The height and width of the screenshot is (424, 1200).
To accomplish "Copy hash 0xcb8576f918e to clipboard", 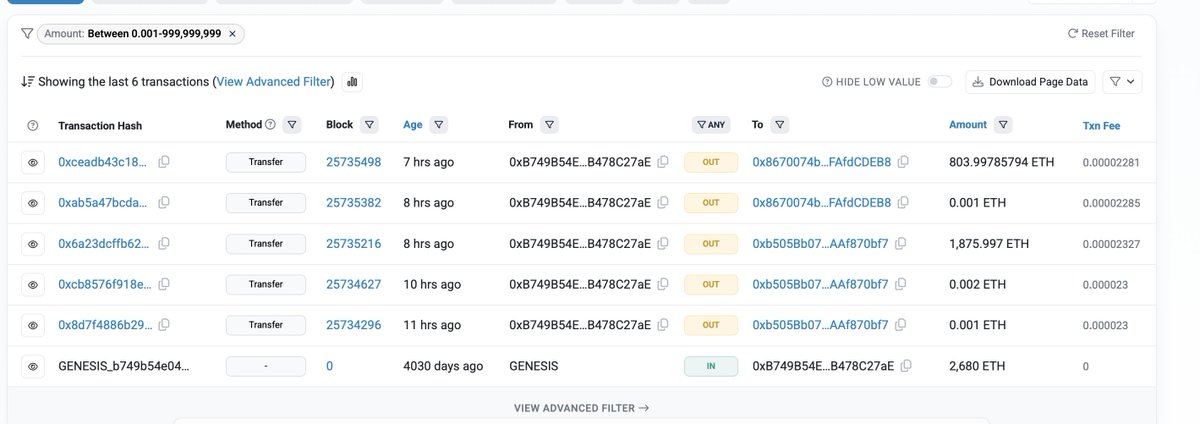I will click(x=164, y=285).
